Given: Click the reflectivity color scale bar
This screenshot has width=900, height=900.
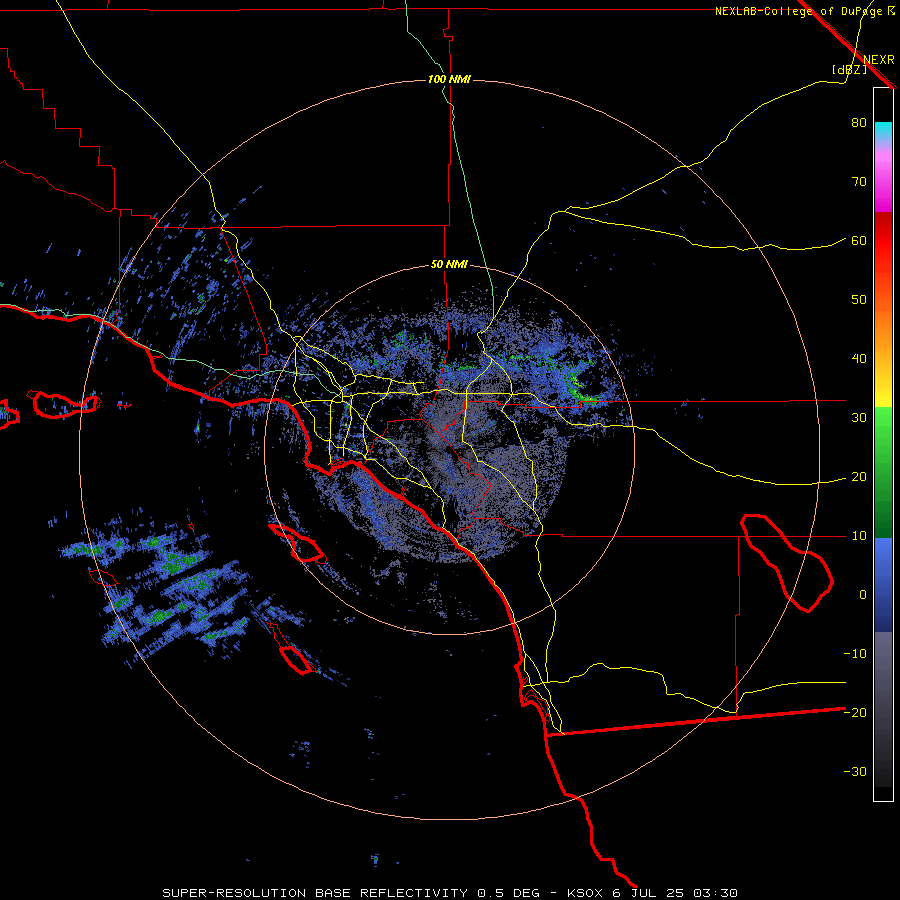Looking at the screenshot, I should tap(883, 444).
